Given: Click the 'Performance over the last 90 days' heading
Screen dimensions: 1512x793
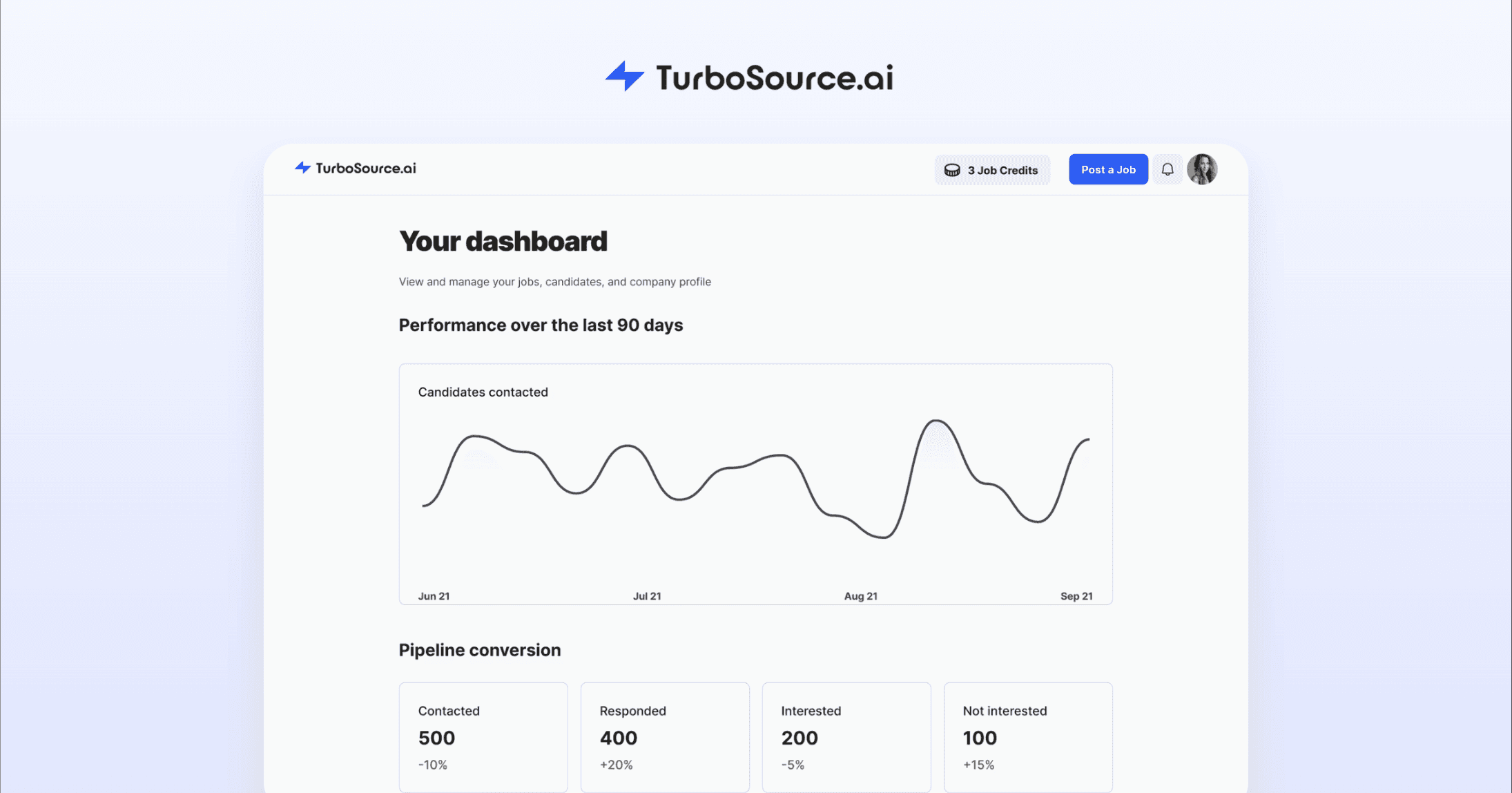Looking at the screenshot, I should click(541, 325).
